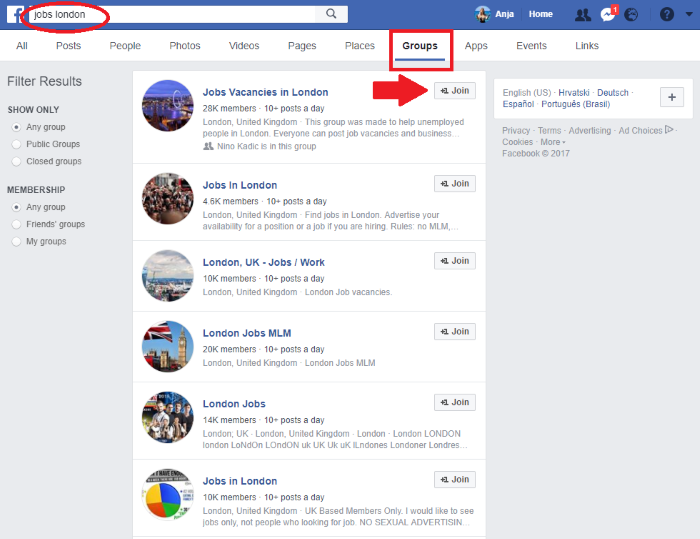This screenshot has height=539, width=700.
Task: Open London, UK - Jobs / Work thumbnail
Action: 167,275
